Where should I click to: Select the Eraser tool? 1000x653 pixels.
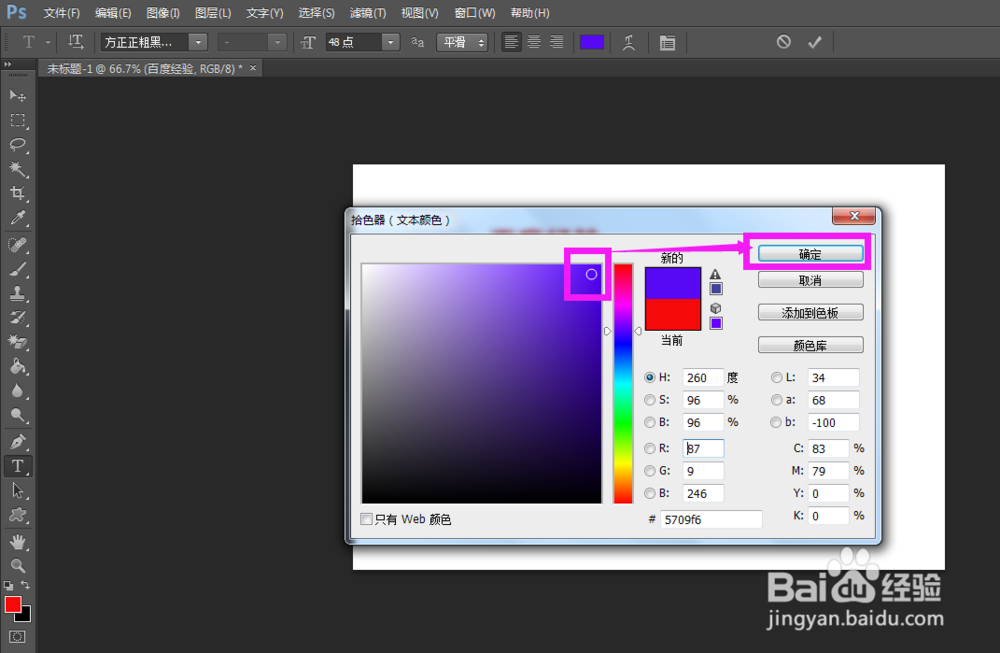(x=17, y=342)
